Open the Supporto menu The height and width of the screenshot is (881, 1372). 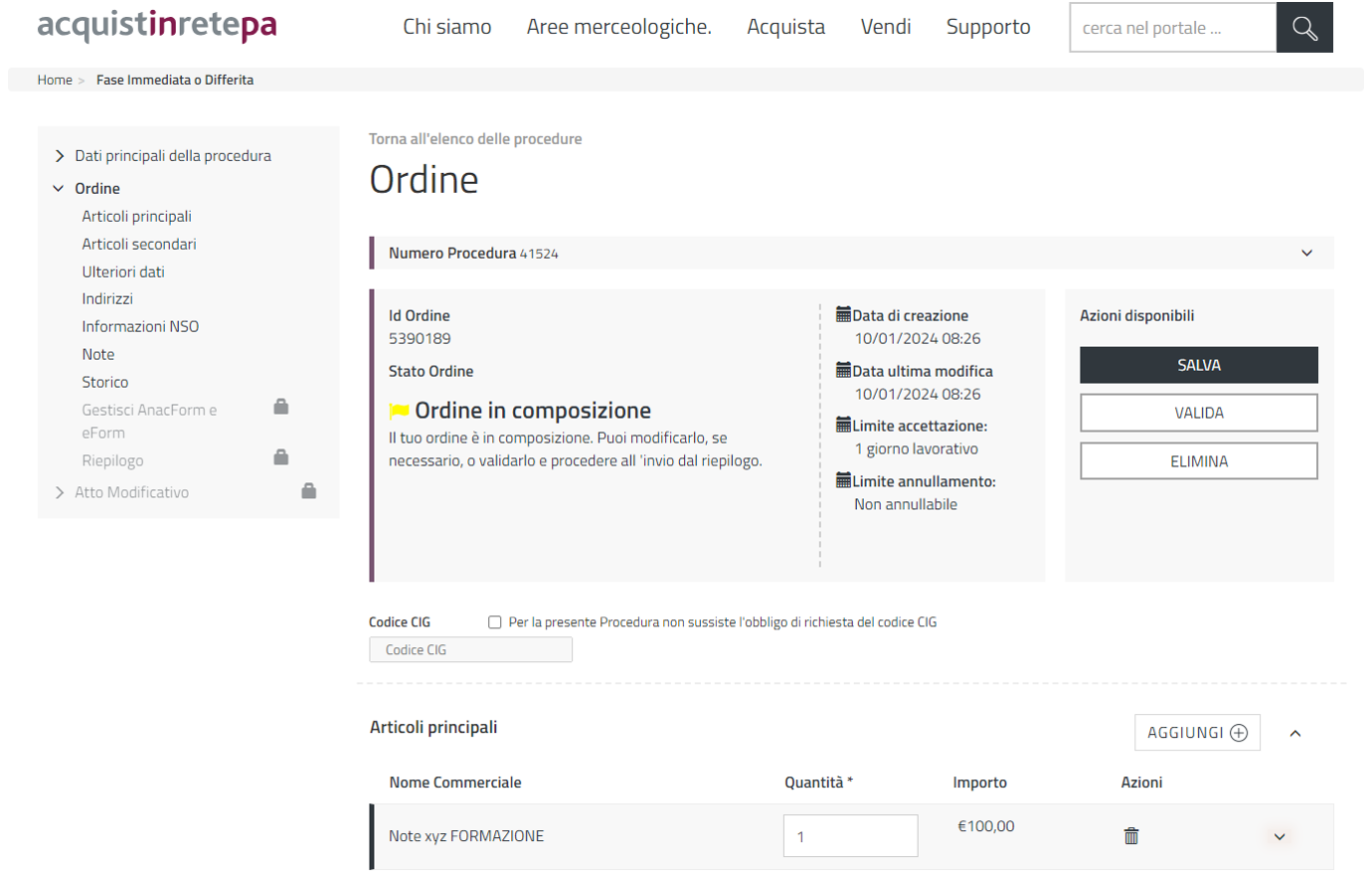coord(987,27)
